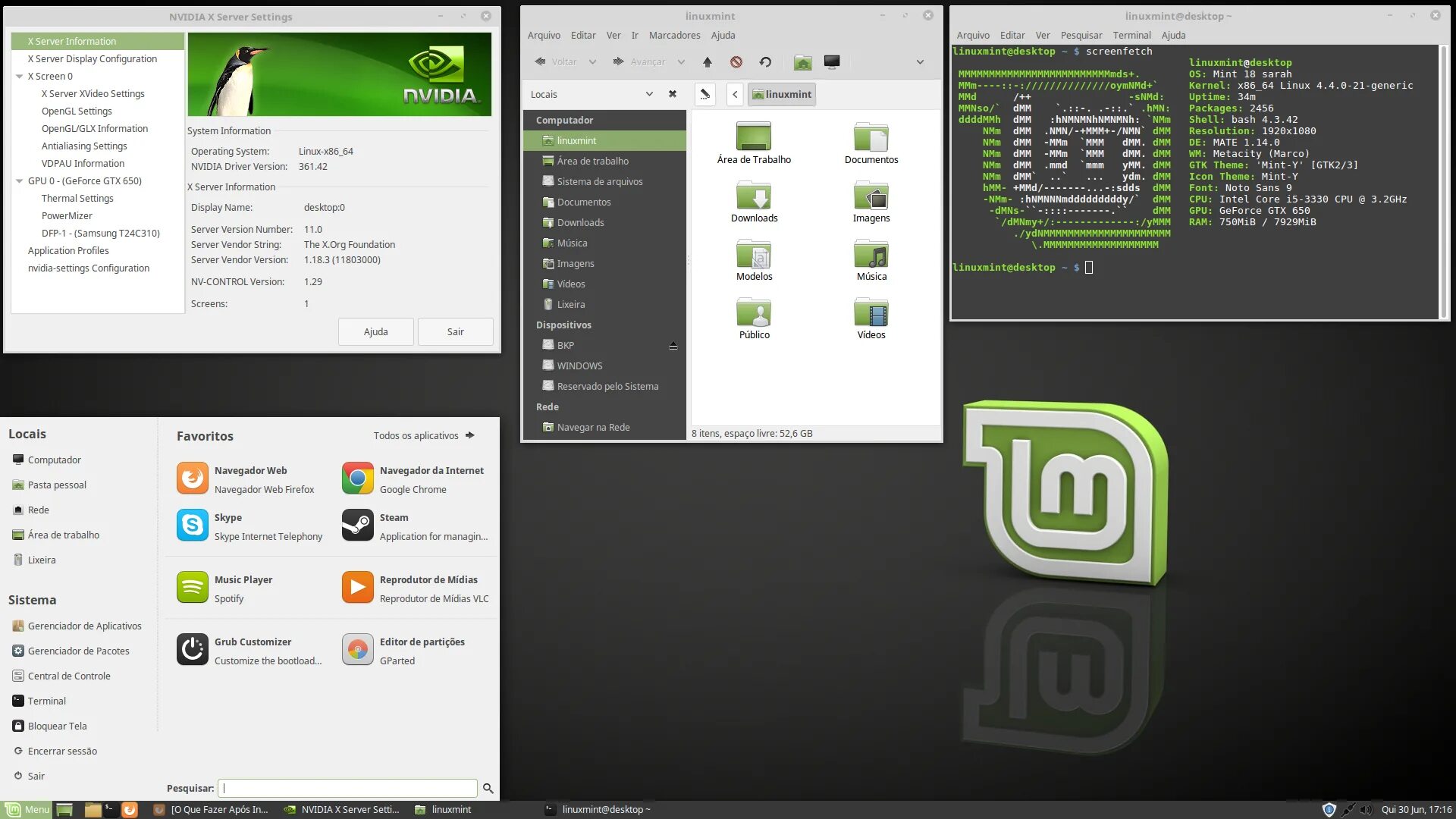This screenshot has height=819, width=1456.
Task: Click the volume icon in system tray
Action: tap(1365, 809)
